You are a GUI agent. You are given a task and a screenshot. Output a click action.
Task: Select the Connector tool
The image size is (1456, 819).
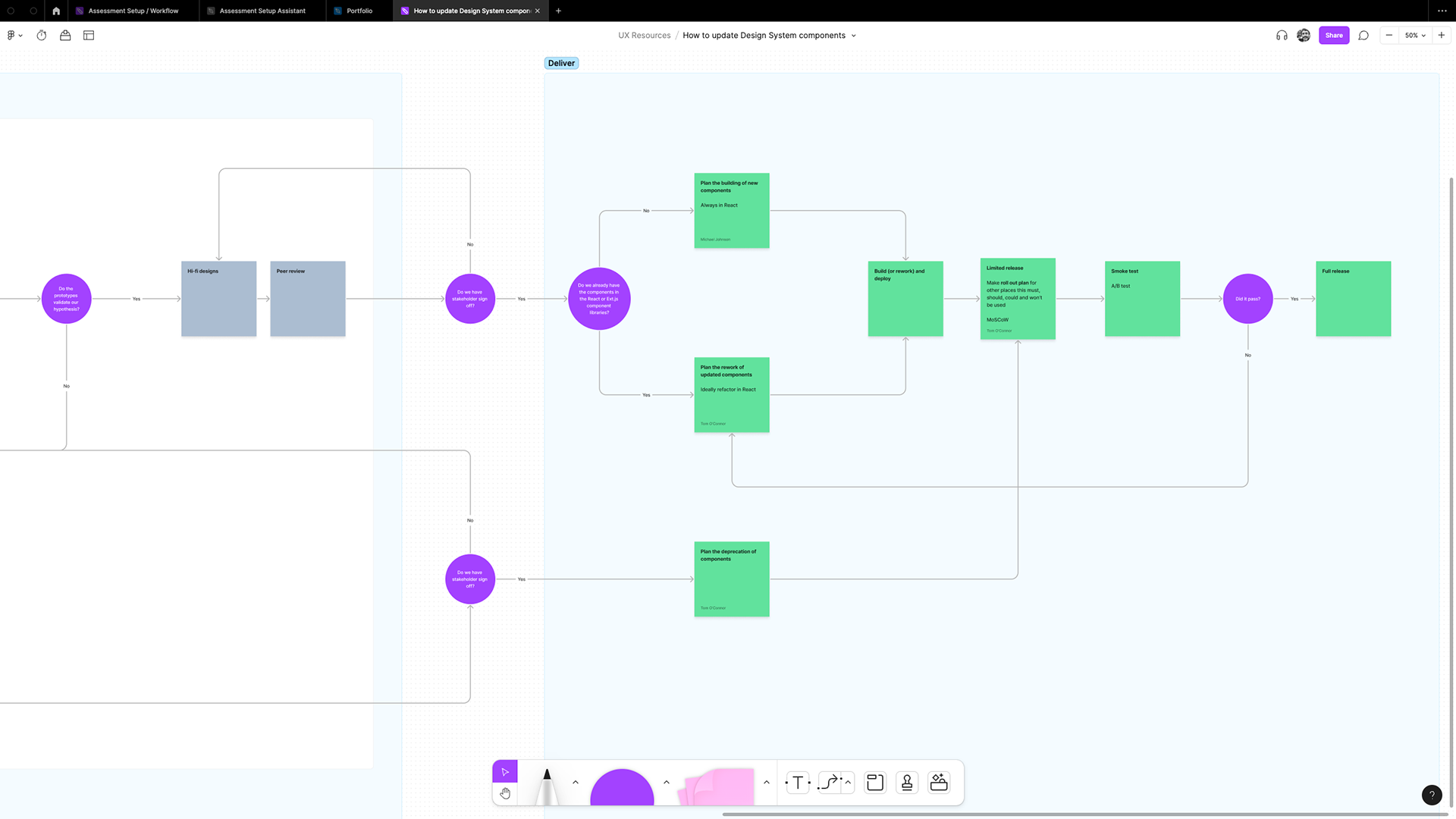click(x=830, y=783)
